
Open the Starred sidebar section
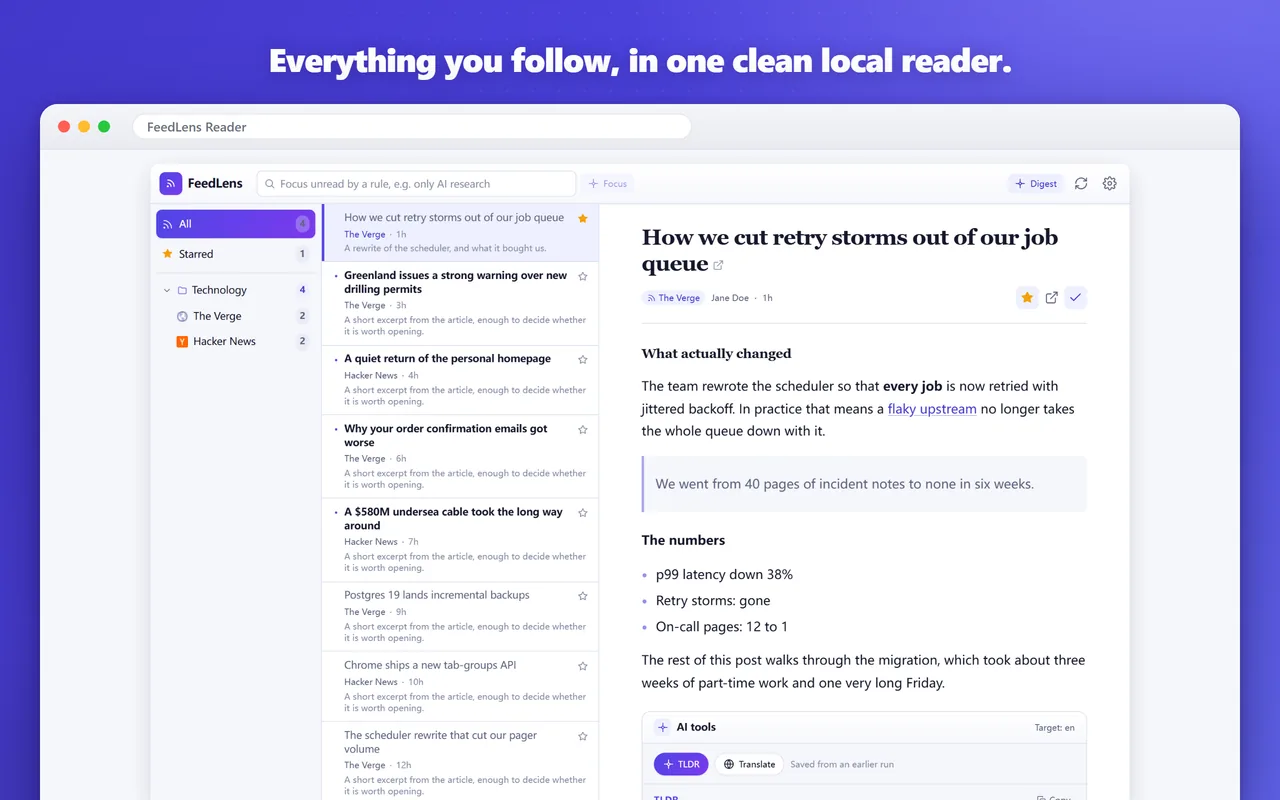[236, 254]
